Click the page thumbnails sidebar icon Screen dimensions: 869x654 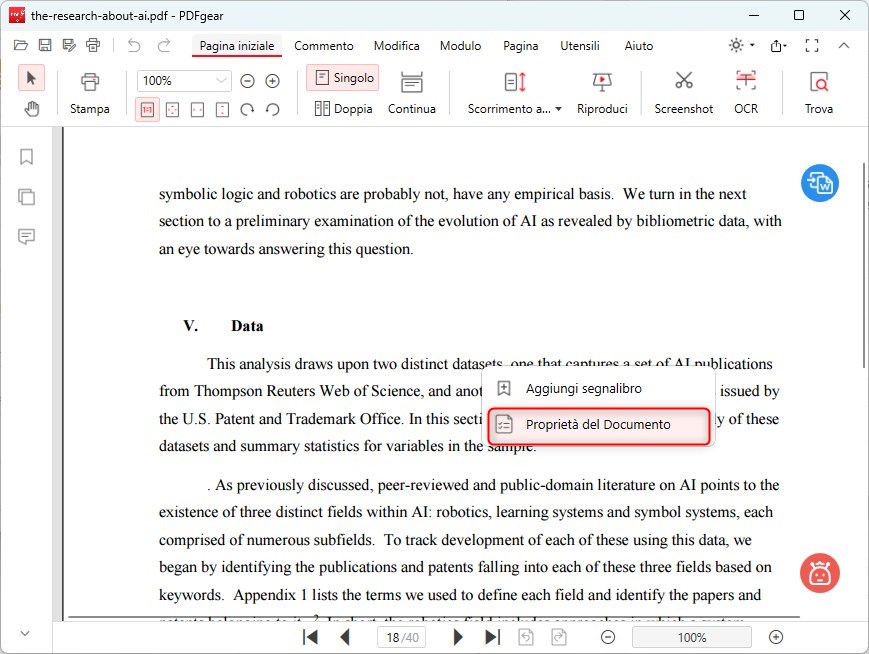pos(26,197)
